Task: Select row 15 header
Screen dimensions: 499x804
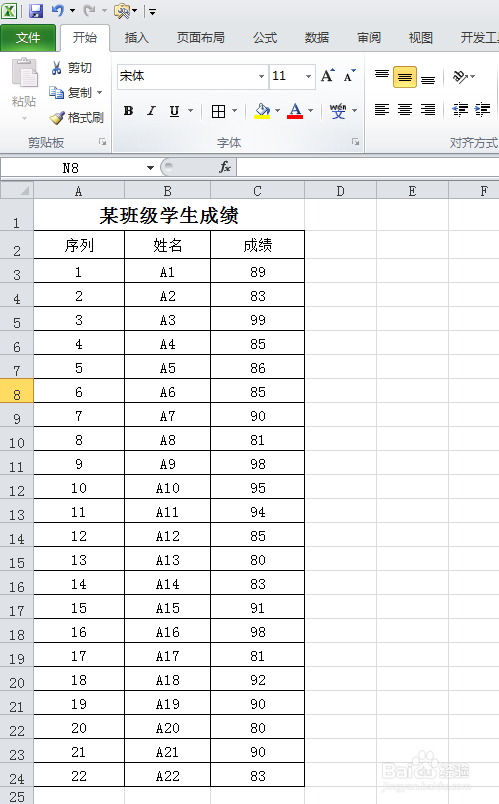Action: click(17, 560)
